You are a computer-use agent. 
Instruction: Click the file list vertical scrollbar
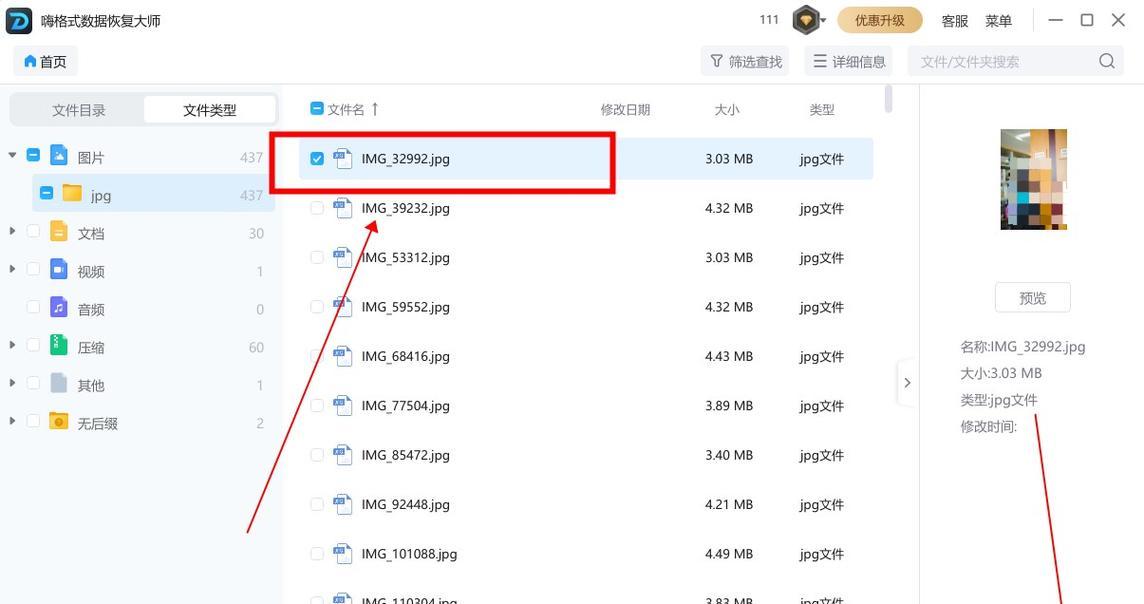pos(888,99)
